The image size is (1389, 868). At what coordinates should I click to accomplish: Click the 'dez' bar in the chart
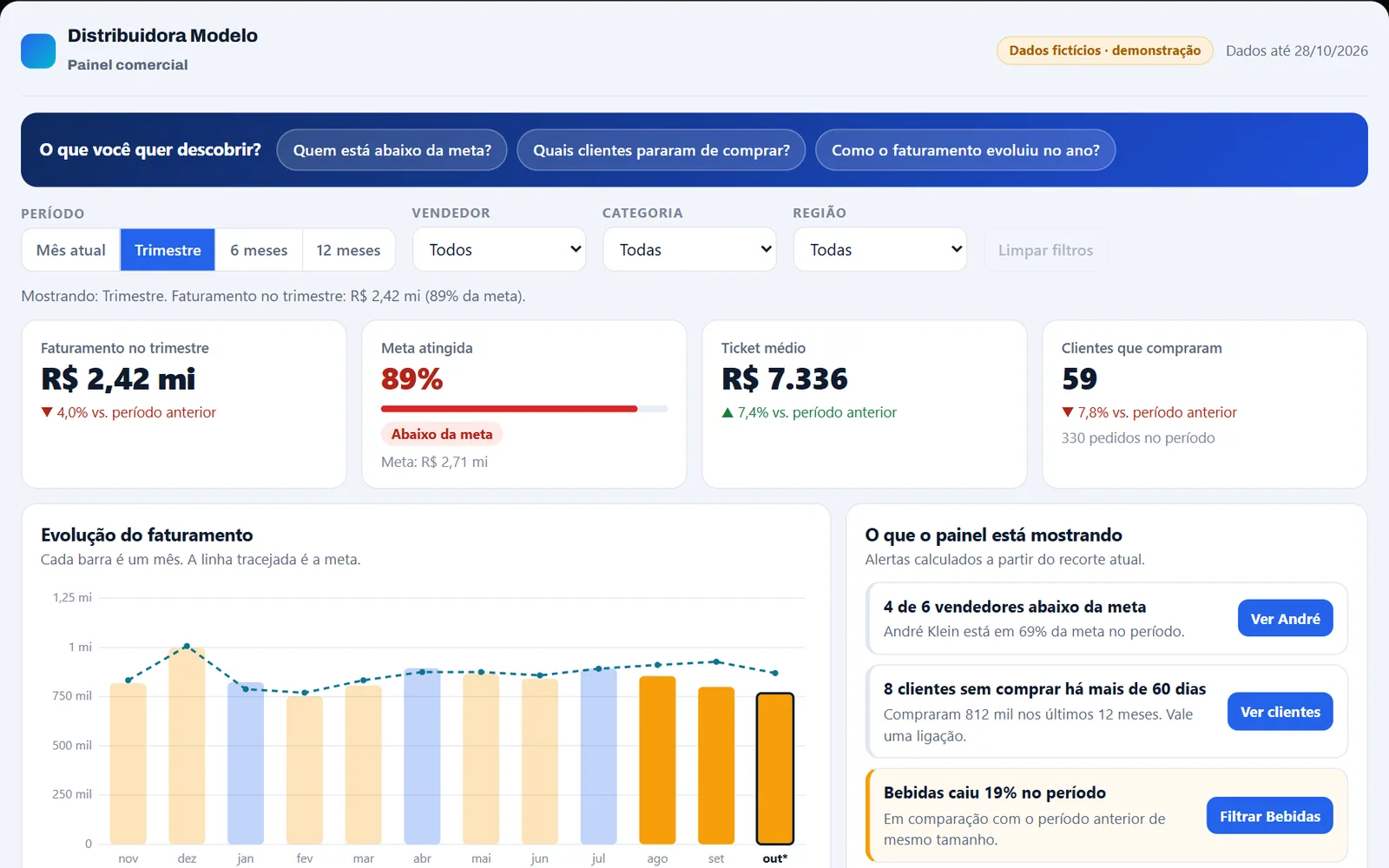click(187, 746)
